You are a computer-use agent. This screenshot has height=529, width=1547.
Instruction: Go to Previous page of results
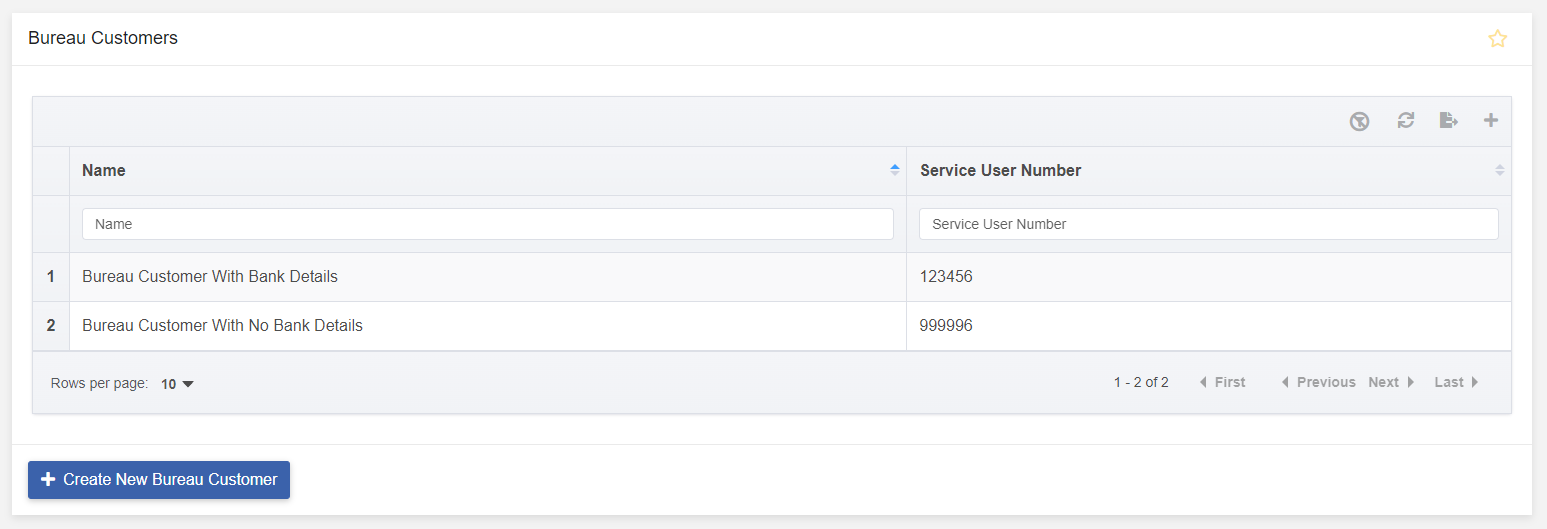[x=1318, y=382]
